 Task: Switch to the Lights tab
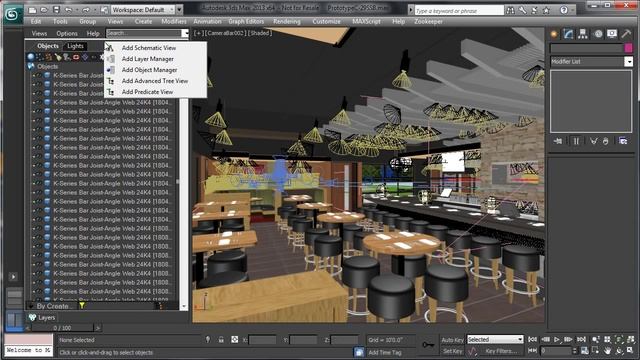pos(75,46)
